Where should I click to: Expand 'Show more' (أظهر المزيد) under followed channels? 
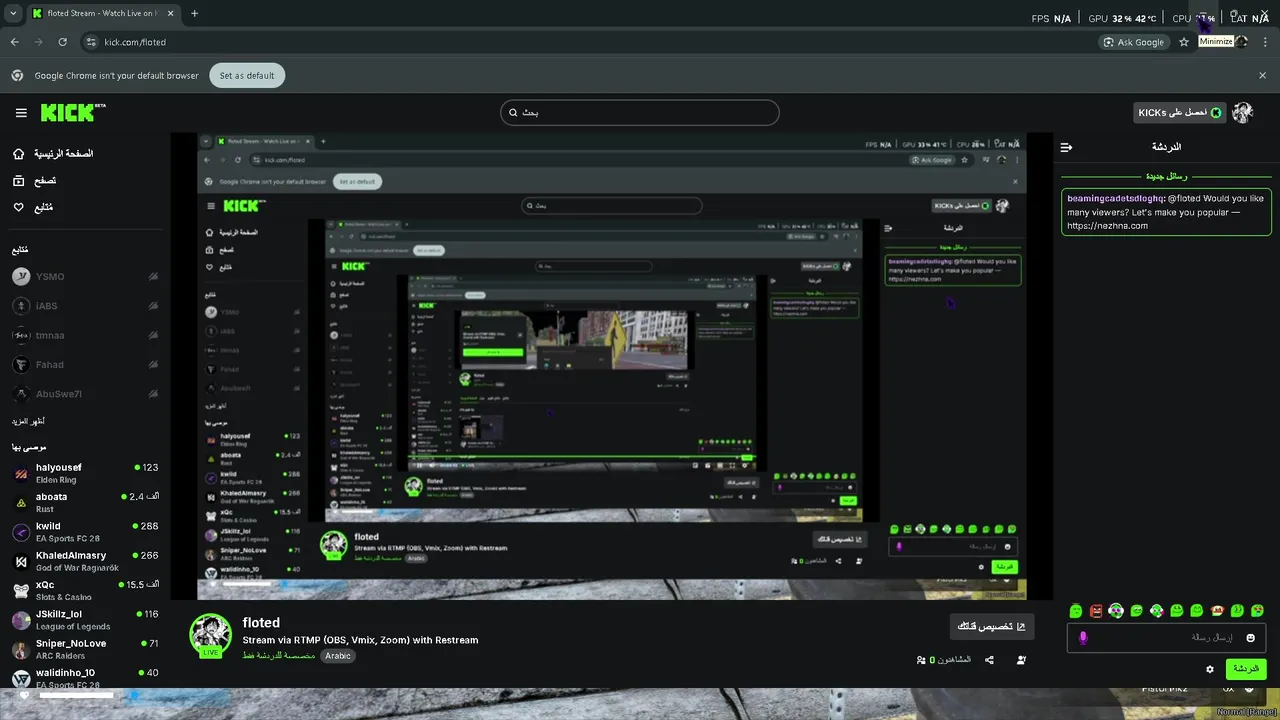coord(28,422)
